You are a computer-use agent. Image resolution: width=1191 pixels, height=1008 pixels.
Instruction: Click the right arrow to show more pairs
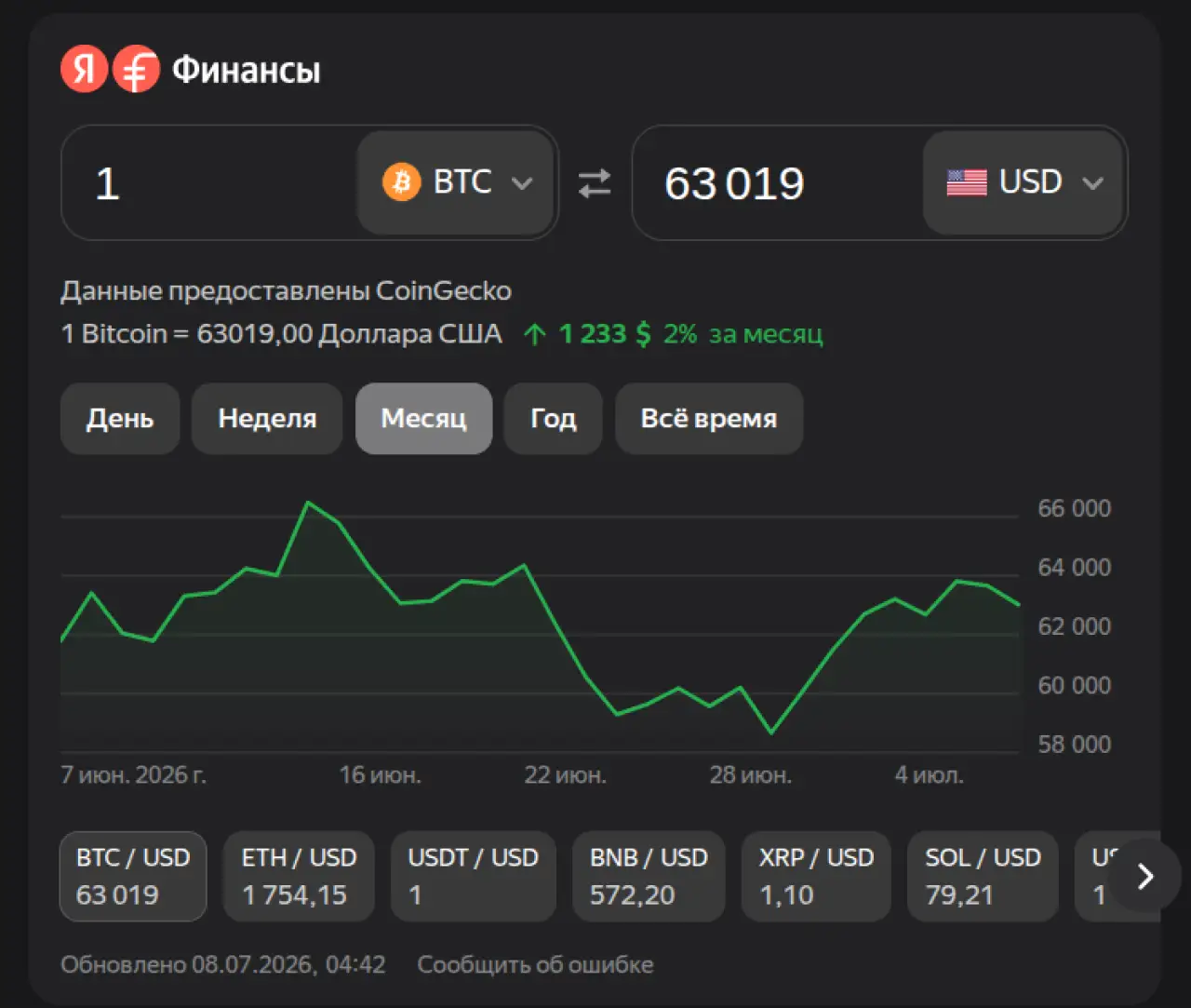click(x=1145, y=876)
